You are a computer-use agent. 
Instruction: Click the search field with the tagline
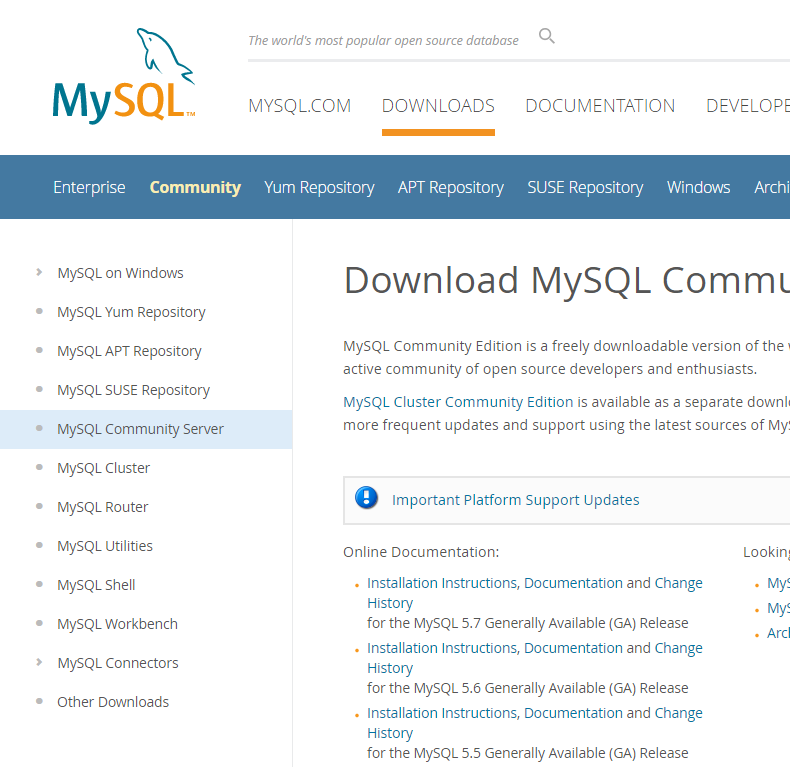pos(383,40)
